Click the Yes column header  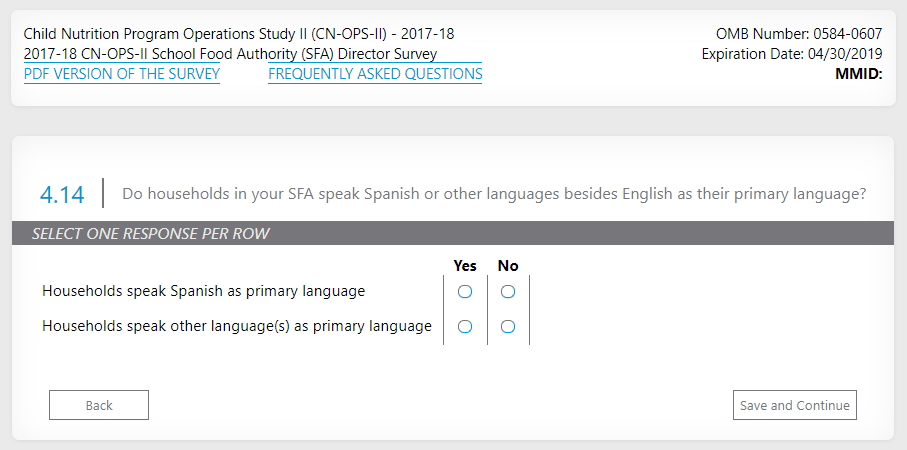(x=465, y=266)
